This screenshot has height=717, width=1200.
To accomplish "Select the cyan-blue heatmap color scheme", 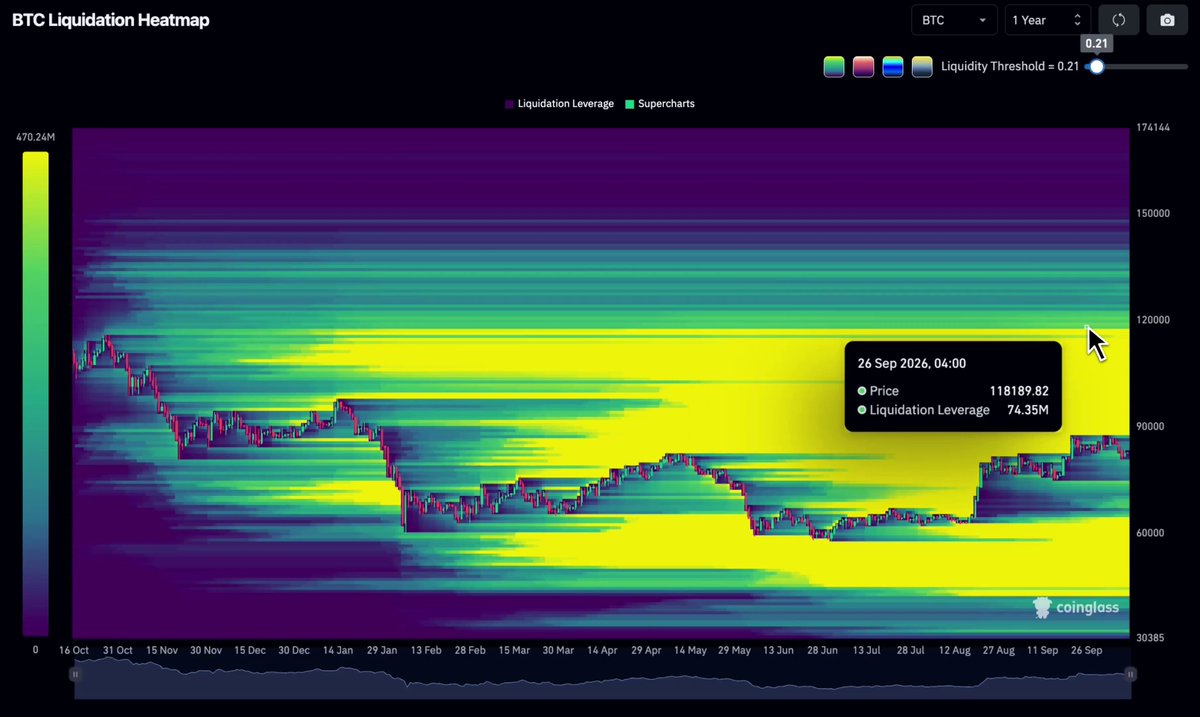I will [x=893, y=67].
